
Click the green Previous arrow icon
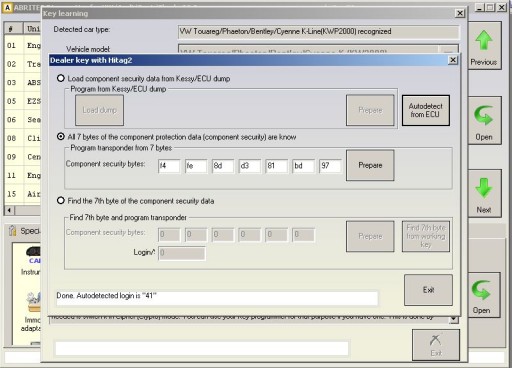(484, 40)
